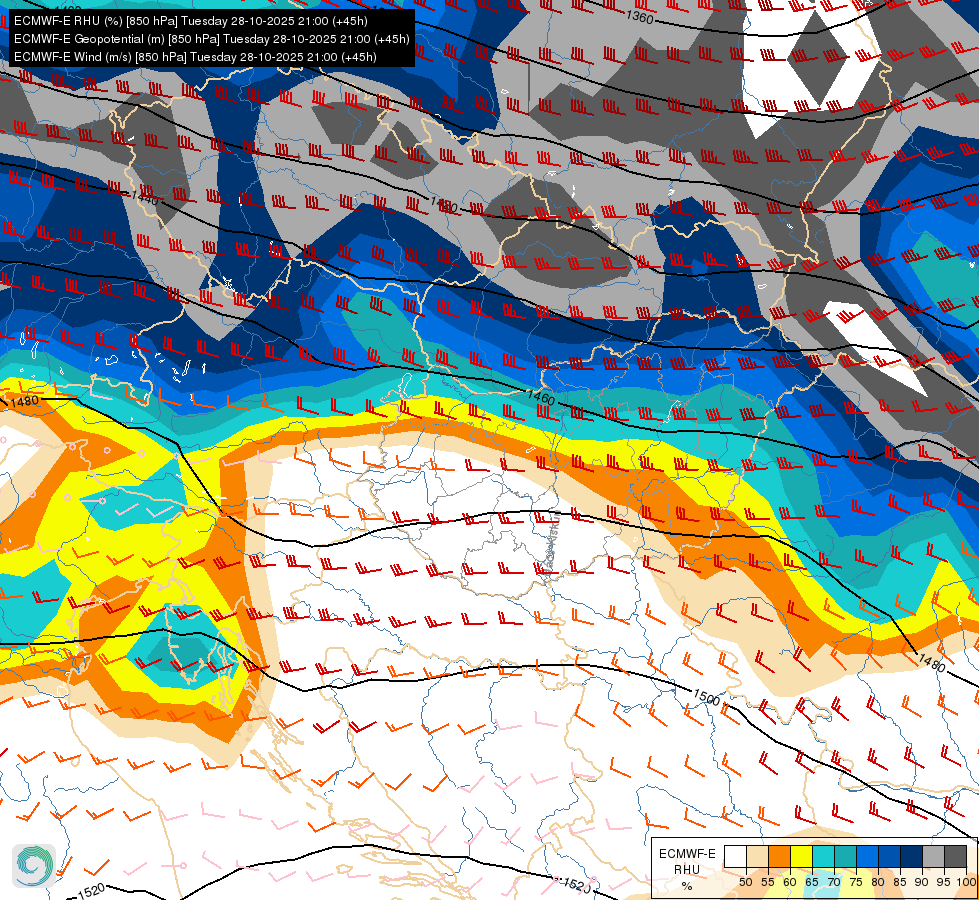Click the '50' tick label in the legend
Image resolution: width=979 pixels, height=900 pixels.
[745, 882]
